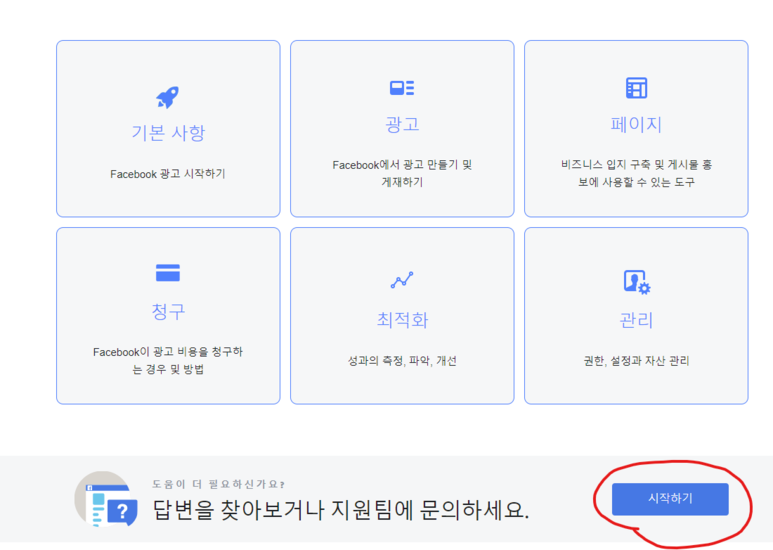Open the 기본 사항 heading link
Viewport: 773px width, 550px height.
pos(168,133)
